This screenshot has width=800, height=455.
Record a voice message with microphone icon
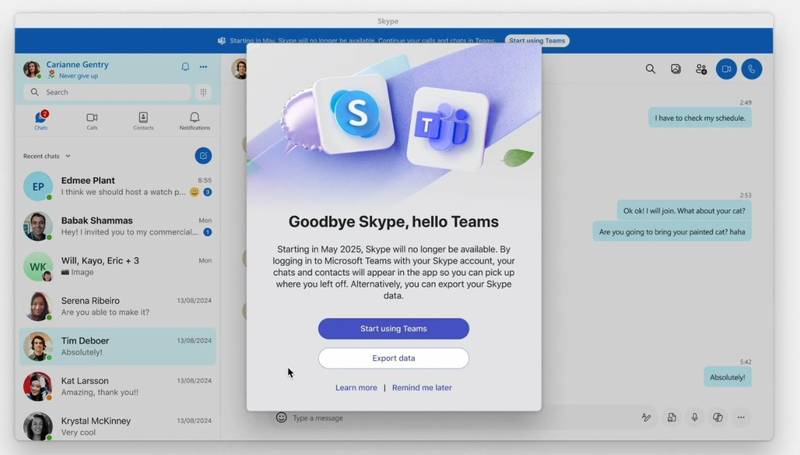pos(694,417)
